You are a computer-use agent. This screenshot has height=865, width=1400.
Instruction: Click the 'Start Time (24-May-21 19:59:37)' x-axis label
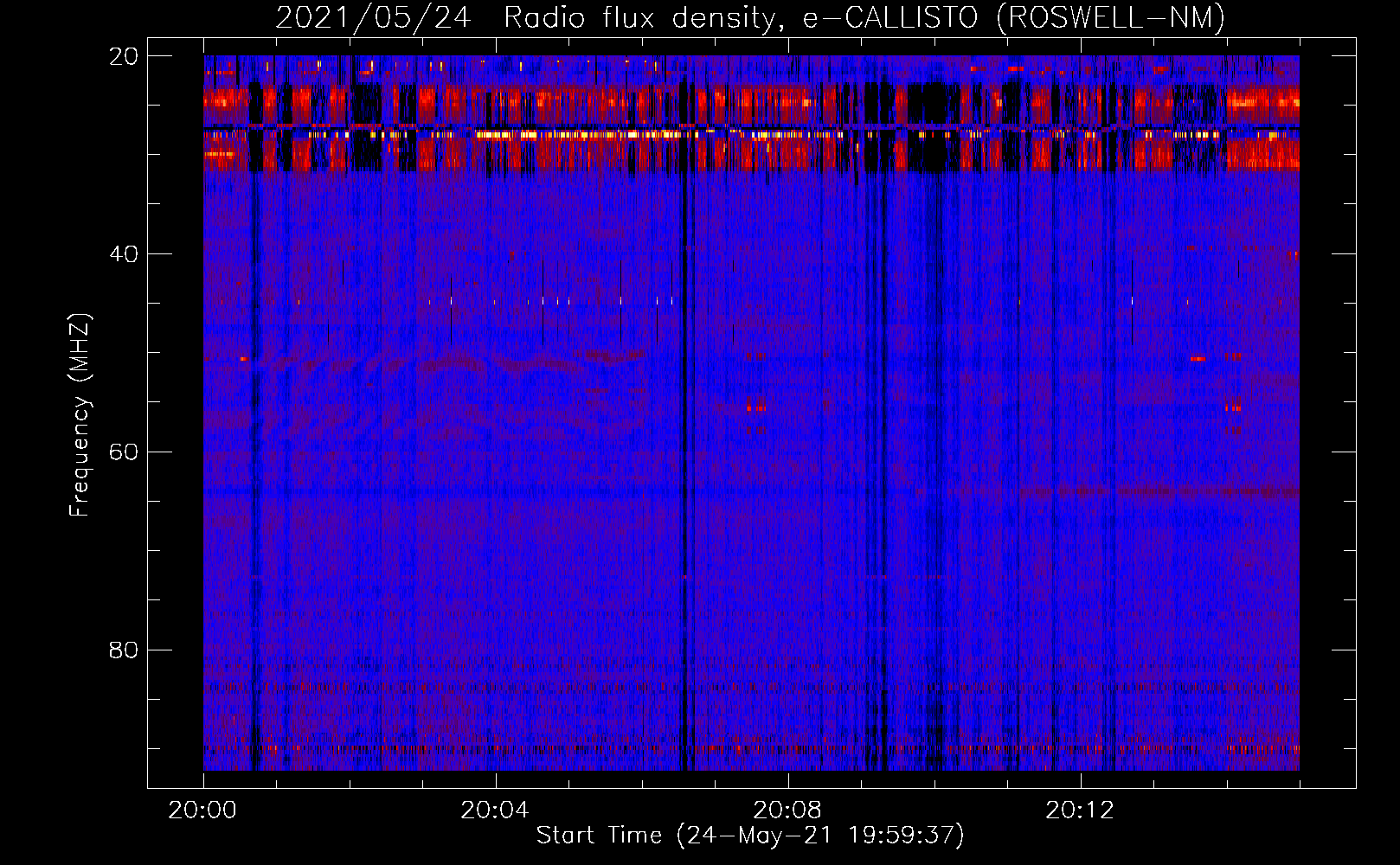tap(750, 836)
